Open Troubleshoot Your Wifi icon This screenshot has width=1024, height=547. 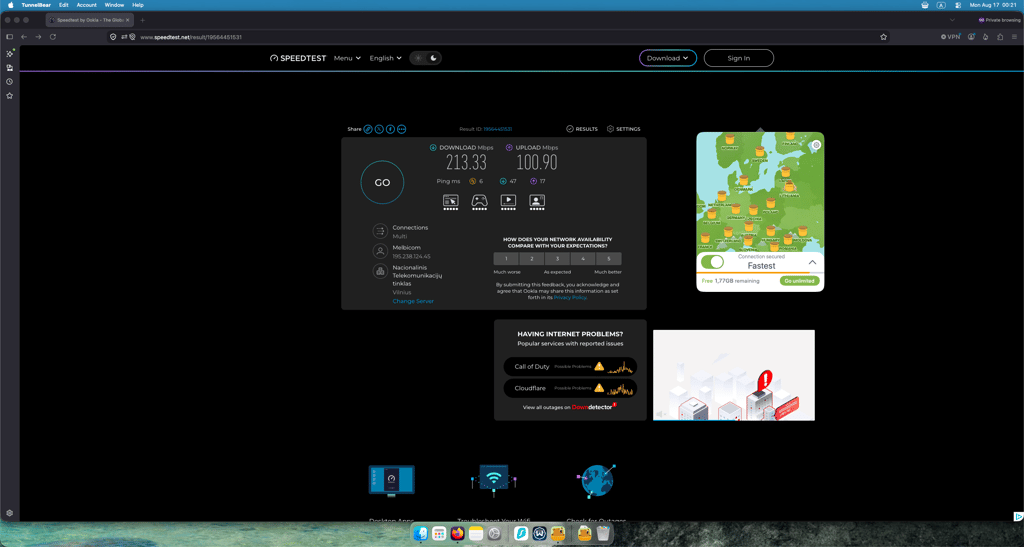494,479
